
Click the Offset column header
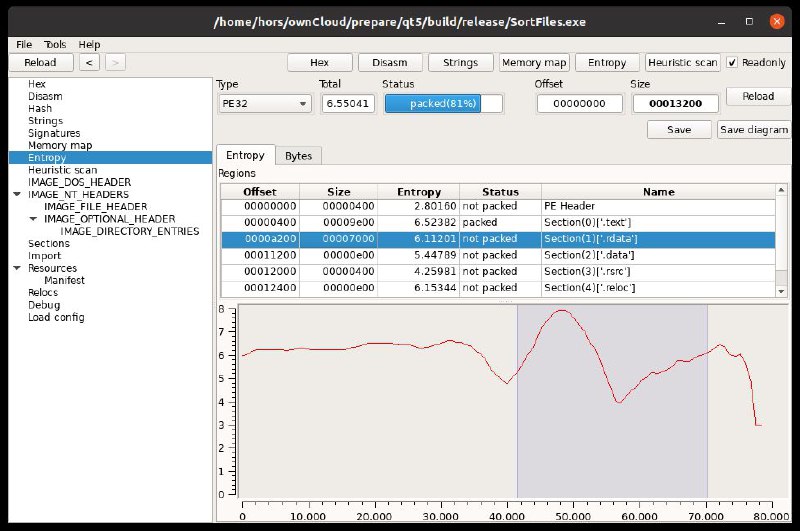(260, 192)
